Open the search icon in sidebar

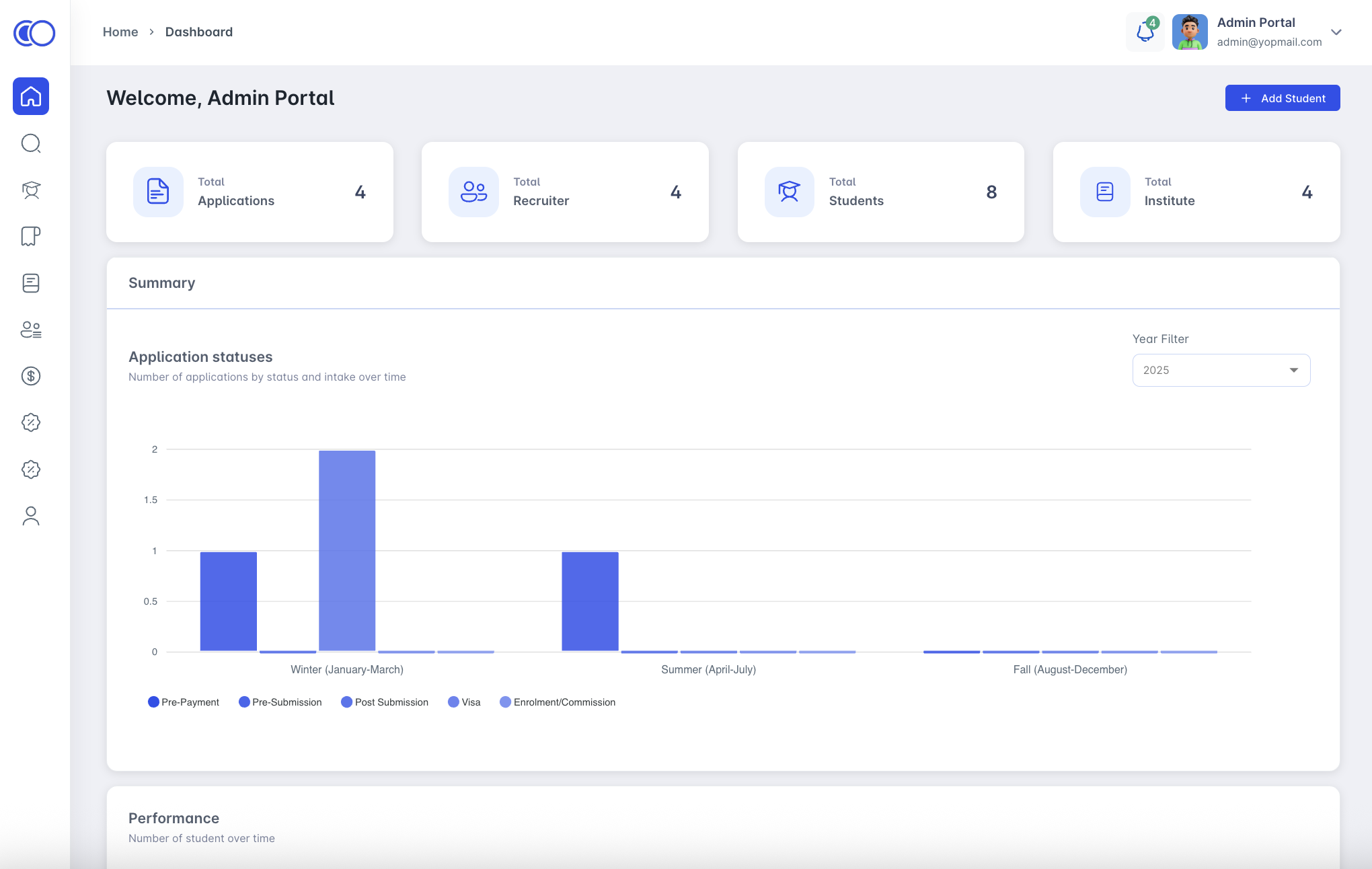point(31,143)
